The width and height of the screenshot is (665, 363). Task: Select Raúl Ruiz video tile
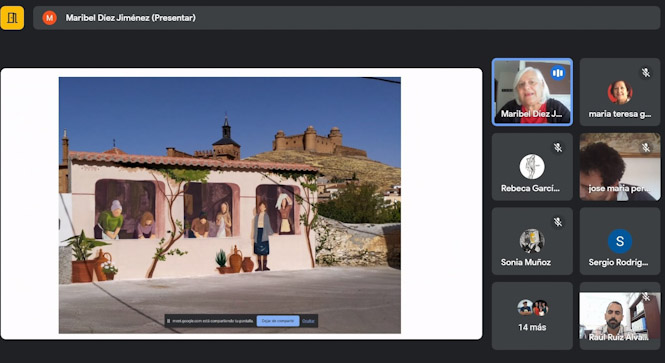click(x=620, y=316)
